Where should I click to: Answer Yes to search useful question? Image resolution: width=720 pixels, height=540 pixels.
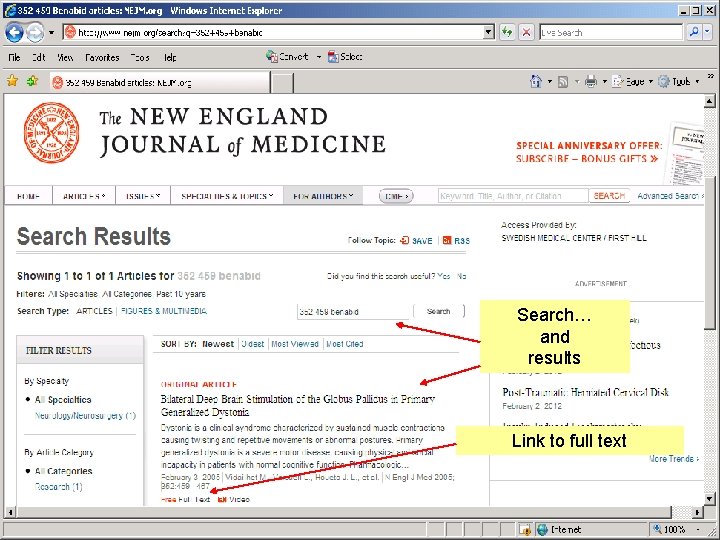(x=444, y=276)
